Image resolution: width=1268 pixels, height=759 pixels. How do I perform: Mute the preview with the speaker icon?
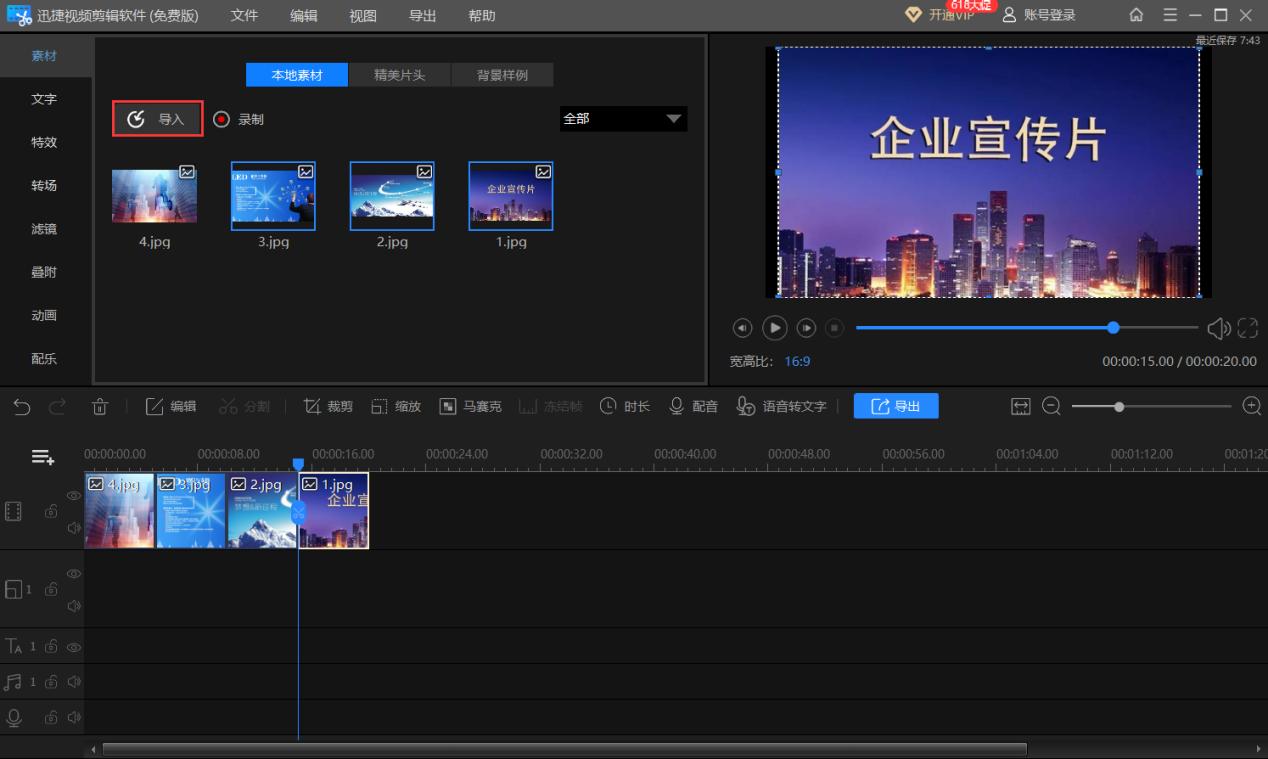click(1219, 328)
